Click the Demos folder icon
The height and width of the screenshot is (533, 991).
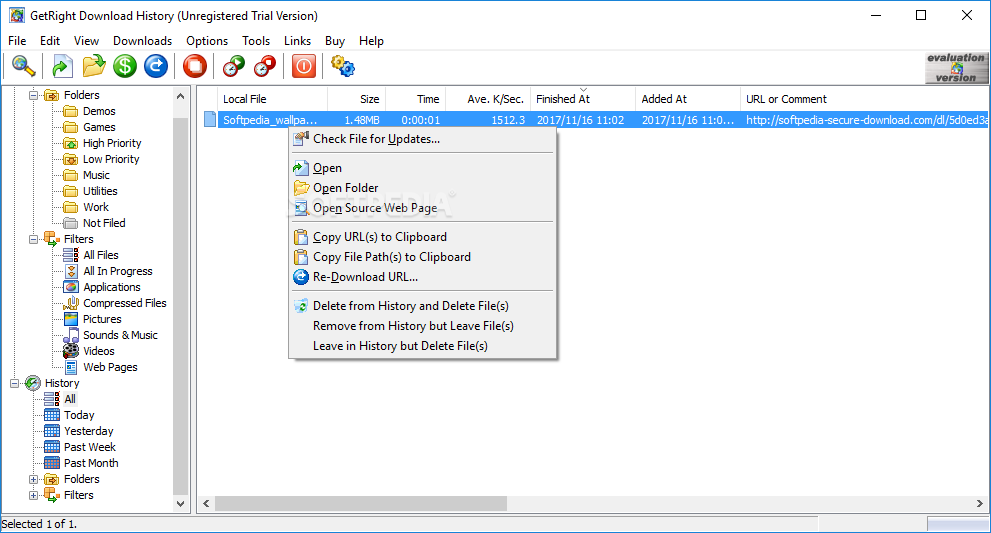[71, 111]
